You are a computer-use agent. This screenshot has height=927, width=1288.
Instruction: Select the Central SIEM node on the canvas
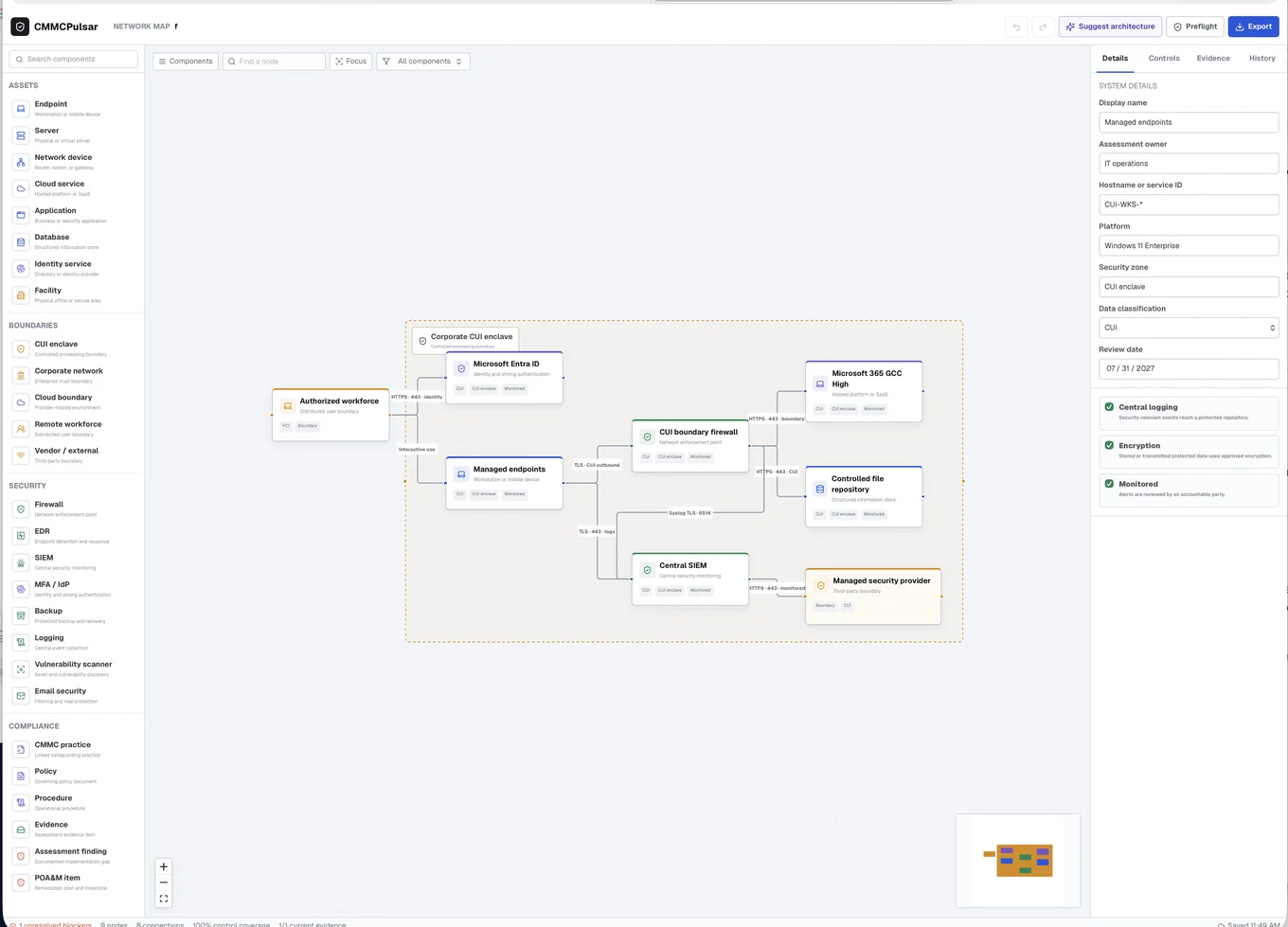(x=690, y=579)
